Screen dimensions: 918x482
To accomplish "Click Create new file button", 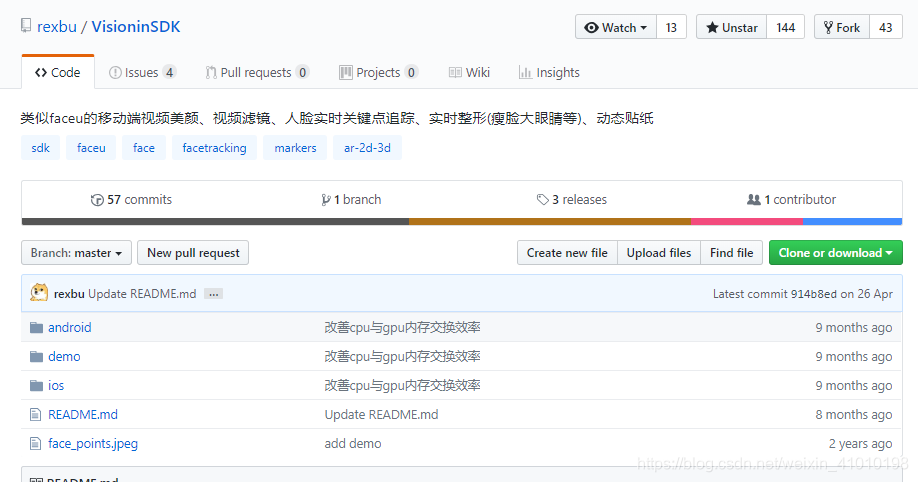I will pos(567,253).
